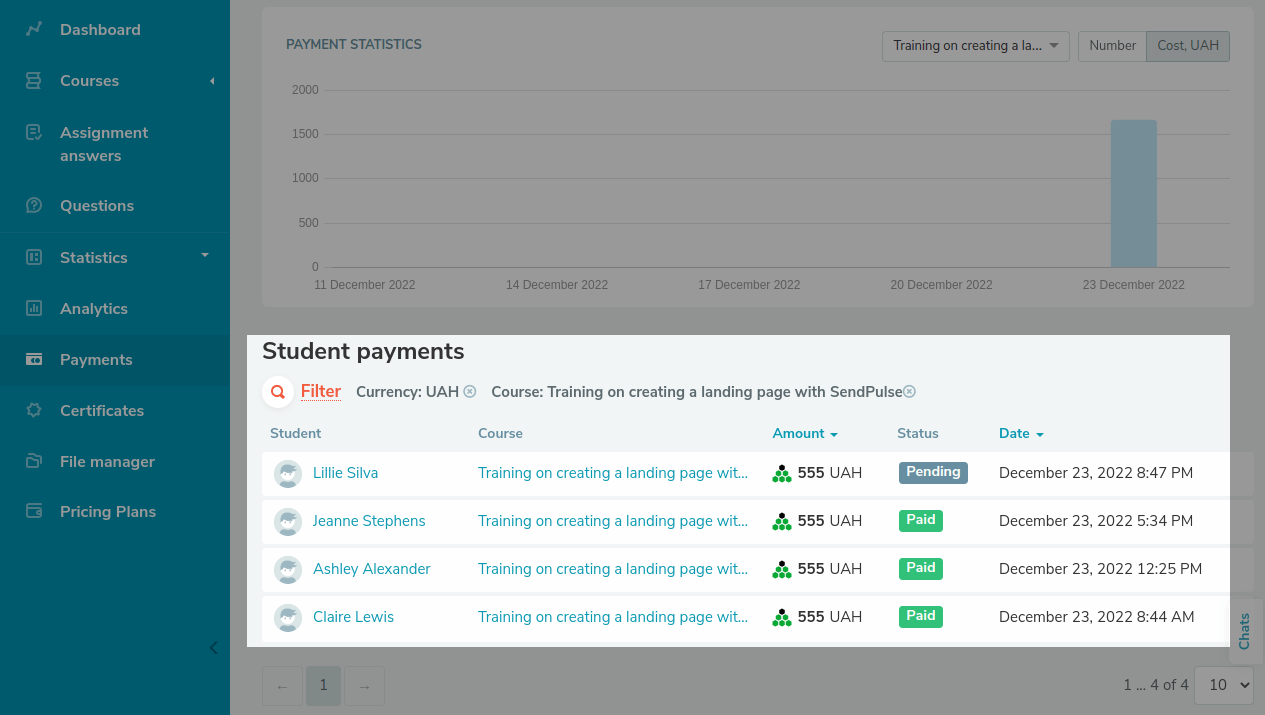Open the course selector dropdown in chart

(x=975, y=46)
